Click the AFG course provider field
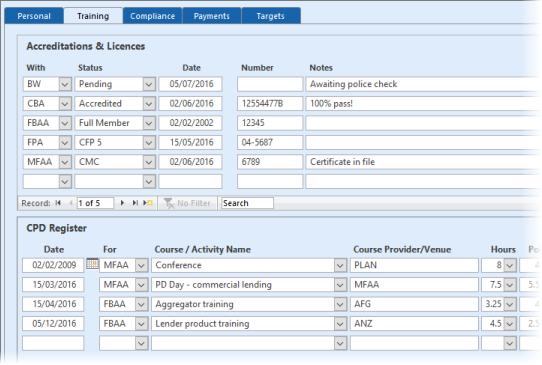Screen dimensions: 542x365 (414, 304)
